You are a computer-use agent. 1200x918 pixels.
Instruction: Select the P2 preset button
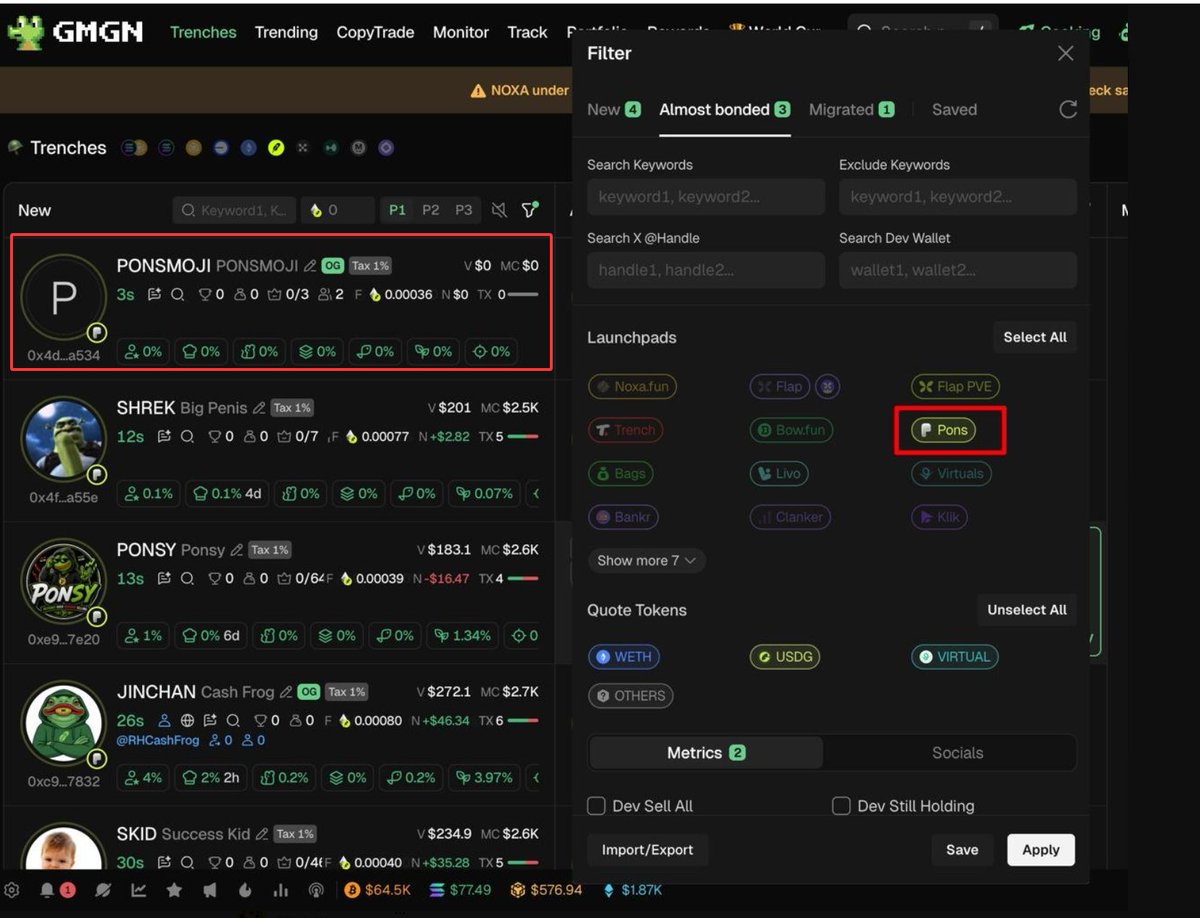point(431,210)
